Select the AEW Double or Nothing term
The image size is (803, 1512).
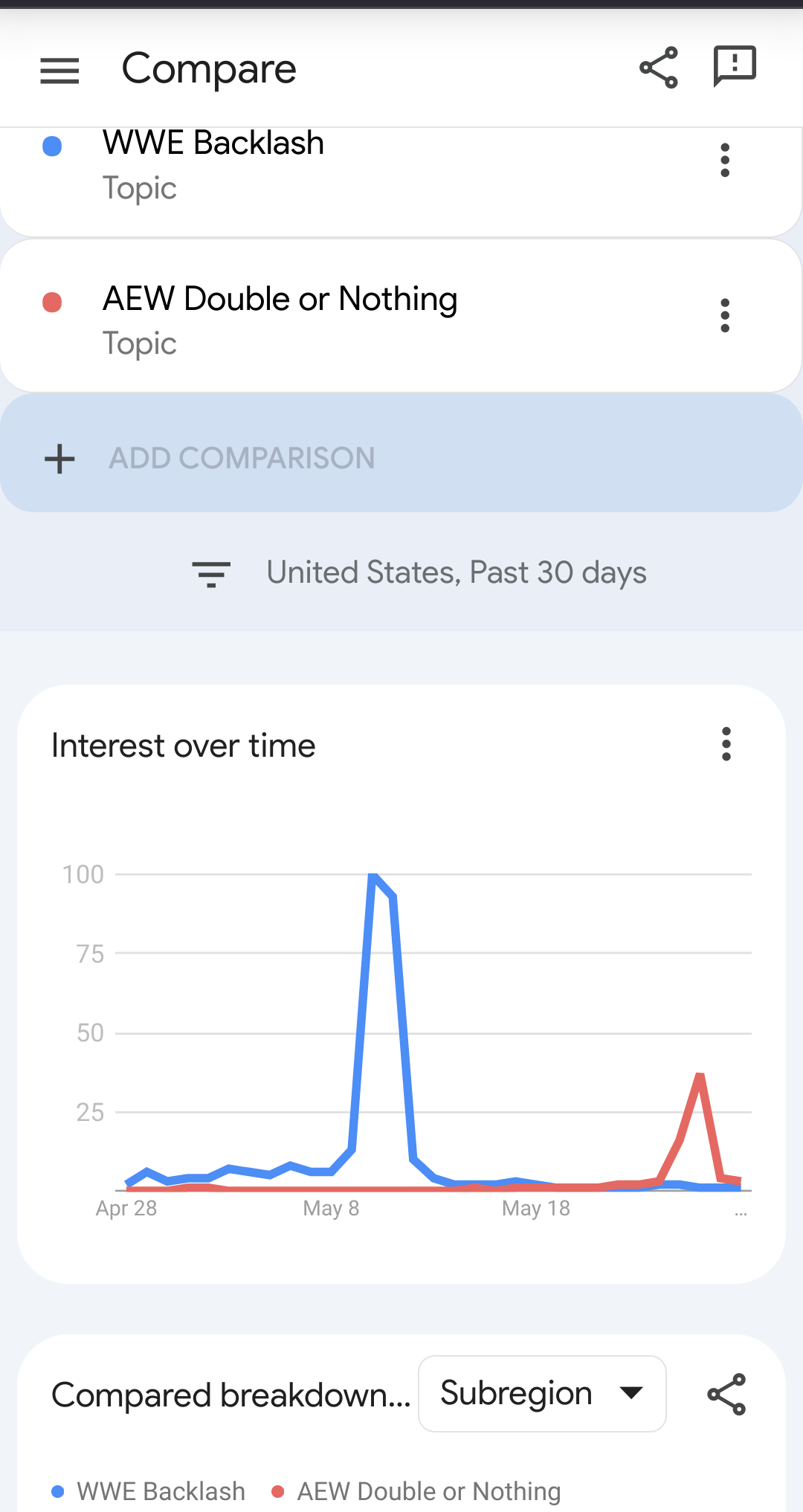click(280, 300)
